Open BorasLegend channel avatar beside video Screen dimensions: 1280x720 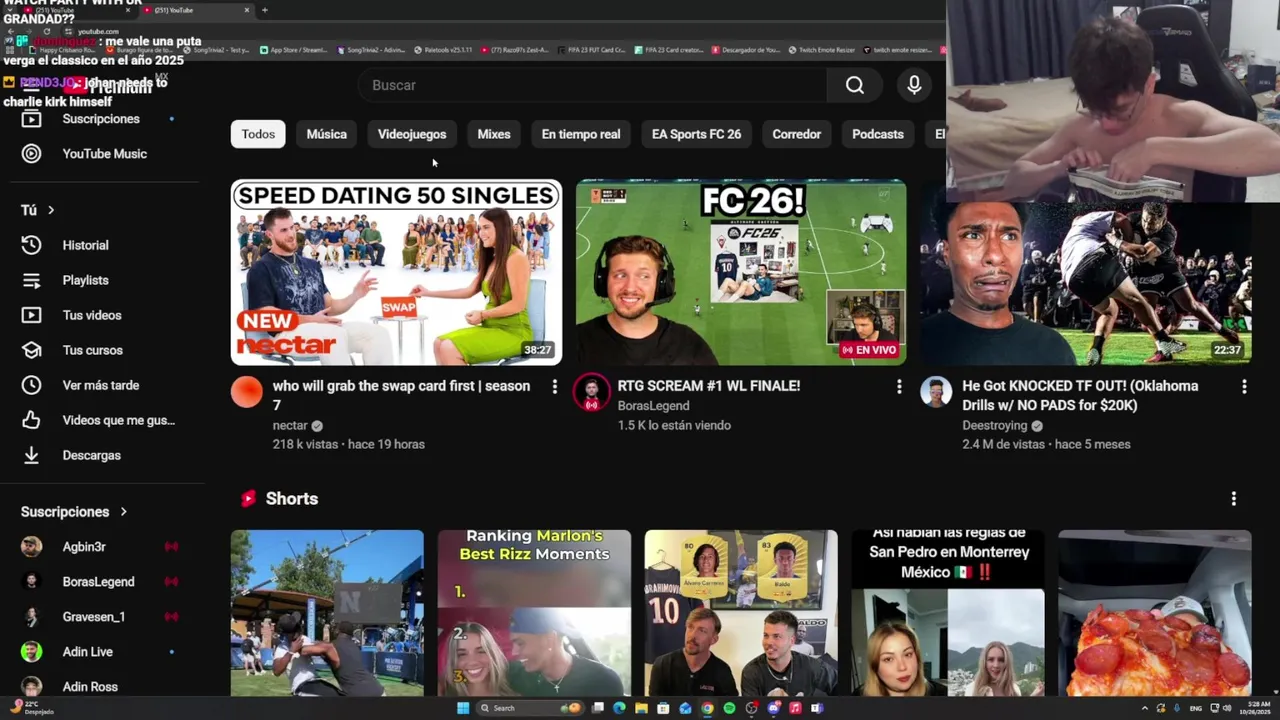tap(591, 392)
